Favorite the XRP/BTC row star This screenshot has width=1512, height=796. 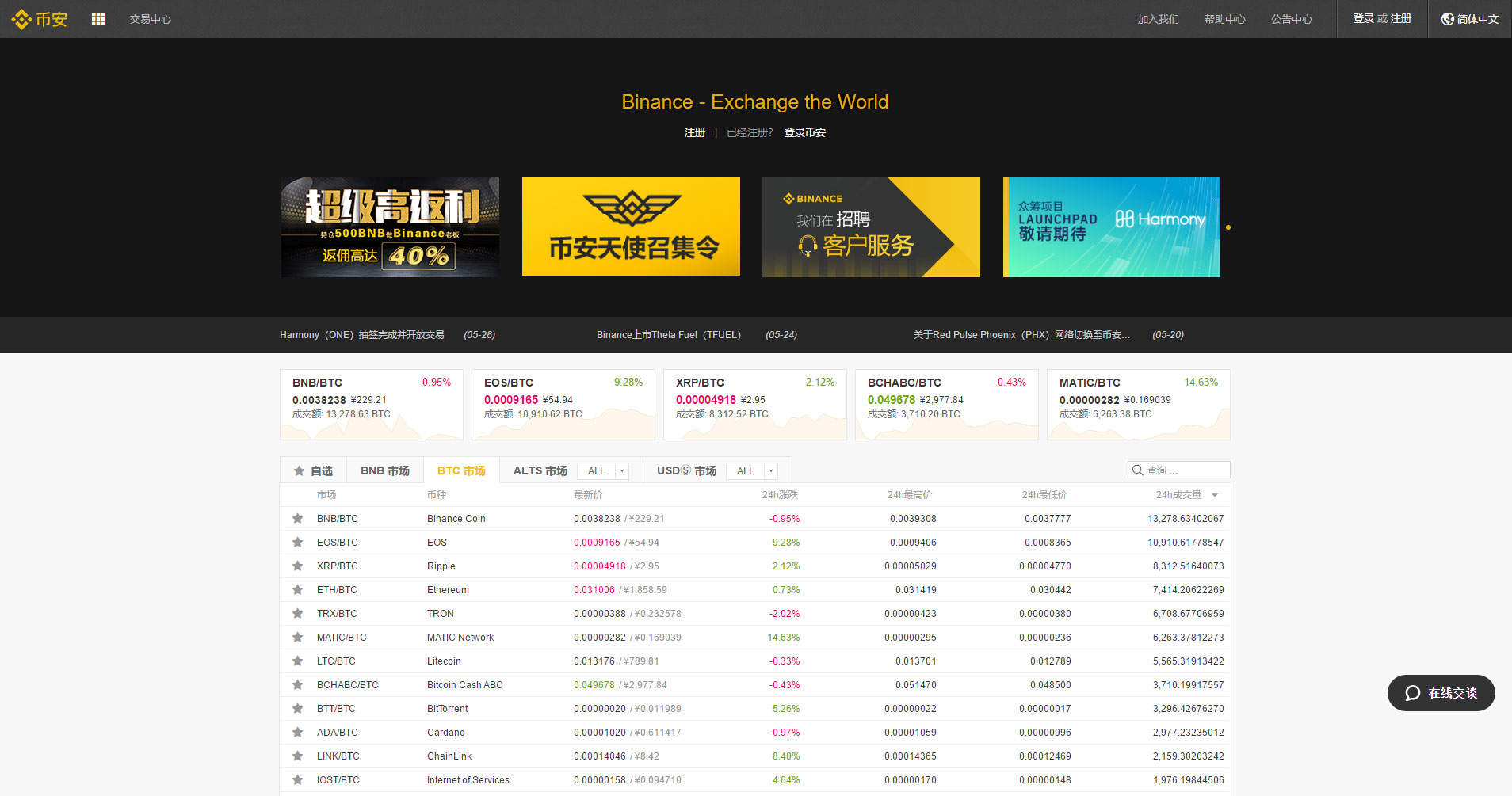tap(297, 566)
